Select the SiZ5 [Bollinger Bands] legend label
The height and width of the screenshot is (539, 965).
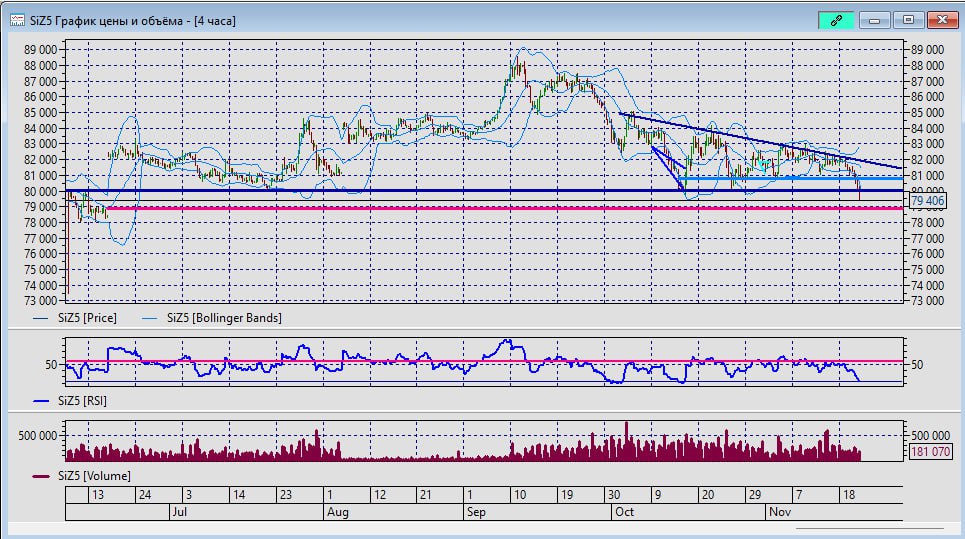coord(224,318)
